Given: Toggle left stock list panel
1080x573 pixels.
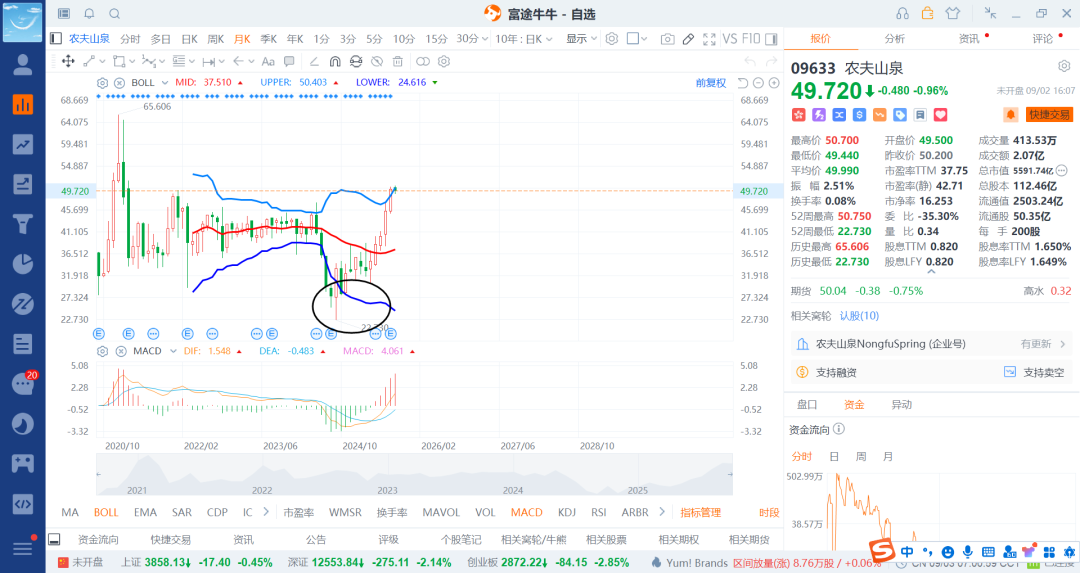Looking at the screenshot, I should tap(56, 39).
